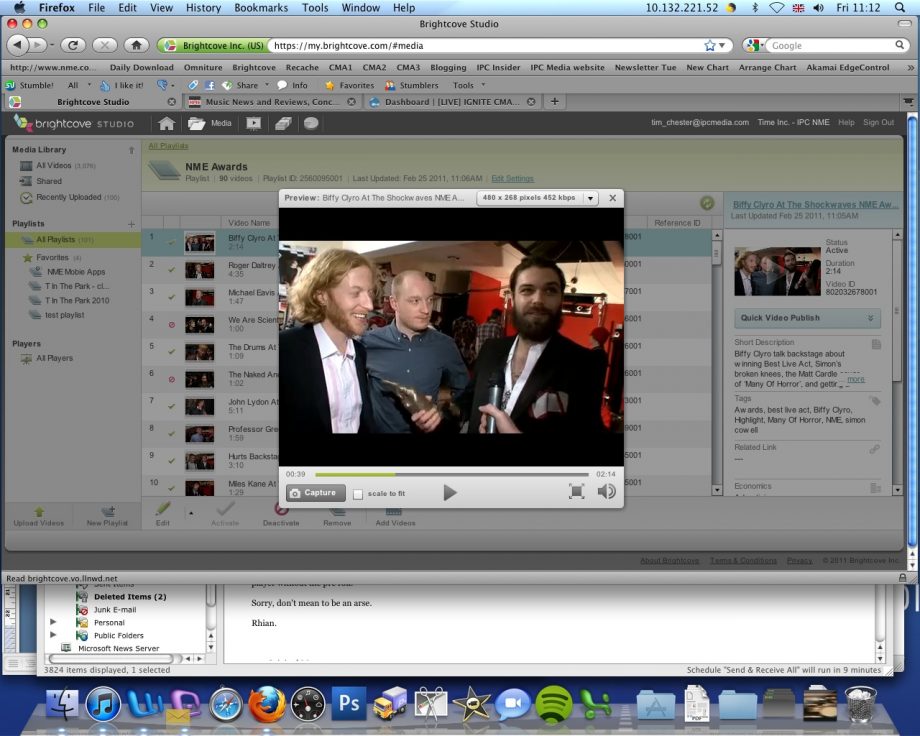Click Upload Videos button
Viewport: 920px width, 736px height.
[x=39, y=516]
